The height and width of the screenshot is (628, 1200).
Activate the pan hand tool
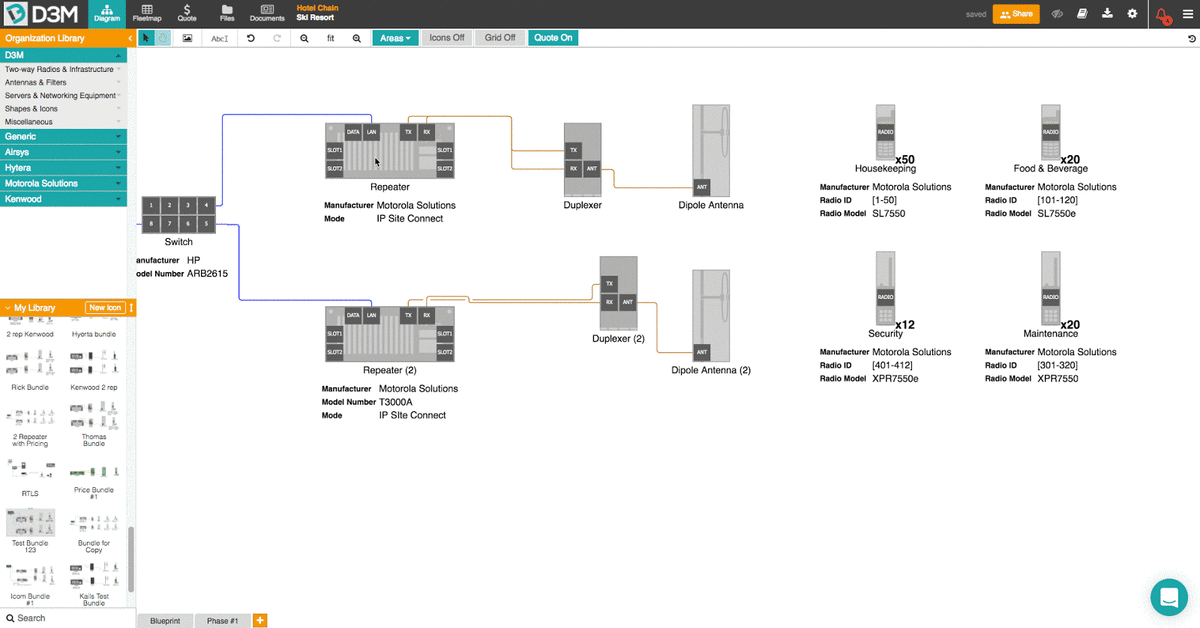coord(161,37)
